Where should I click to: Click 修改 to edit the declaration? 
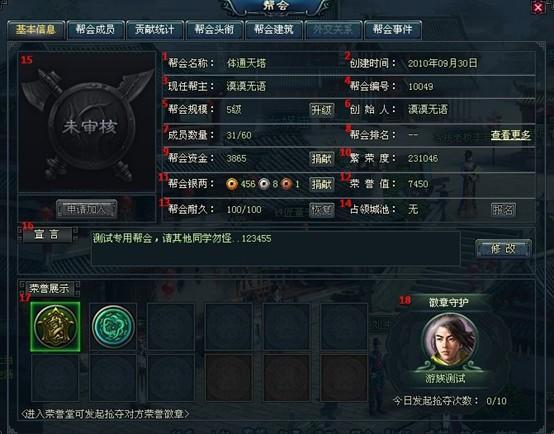[x=503, y=249]
